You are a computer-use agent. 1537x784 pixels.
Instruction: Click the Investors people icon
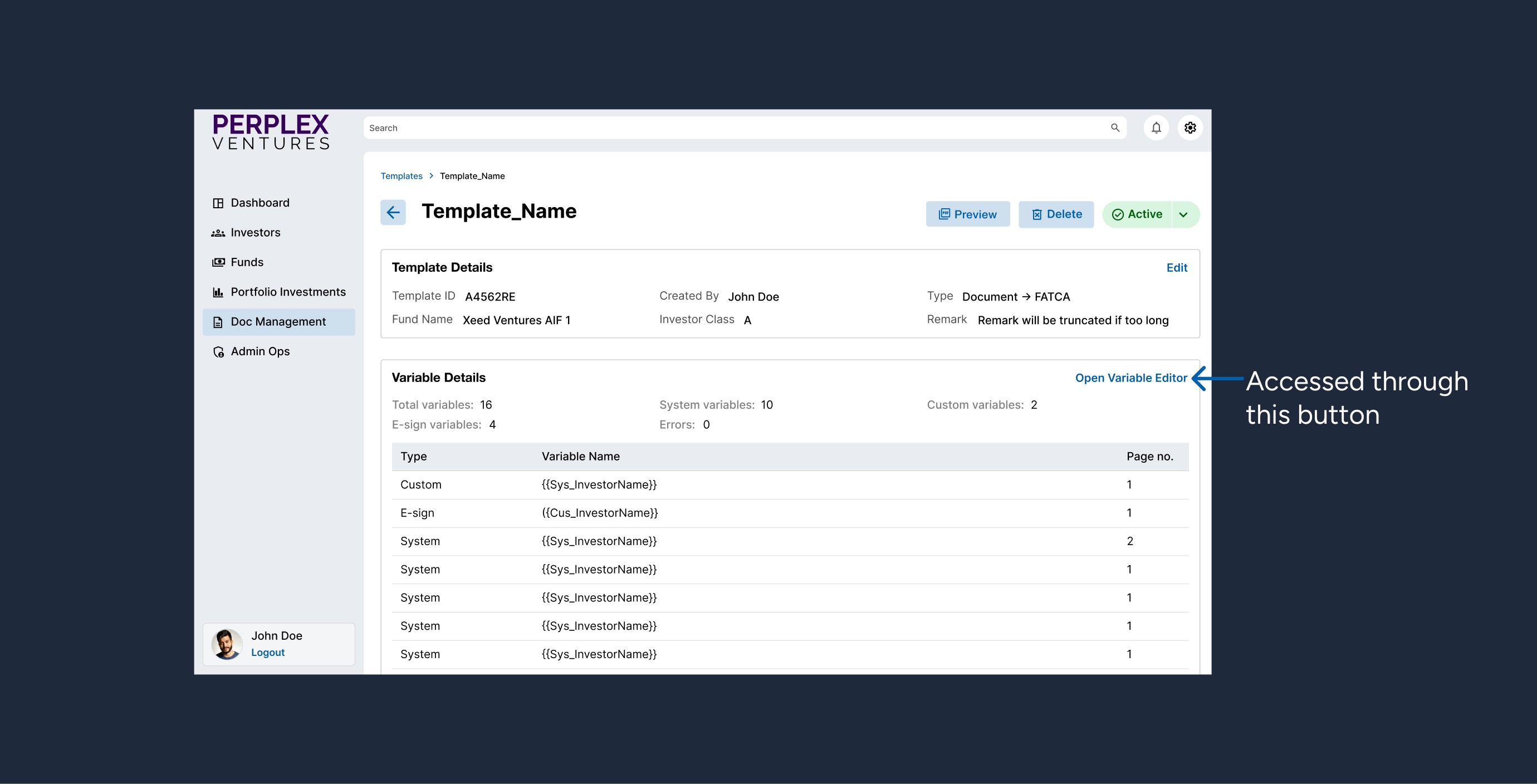click(x=218, y=233)
